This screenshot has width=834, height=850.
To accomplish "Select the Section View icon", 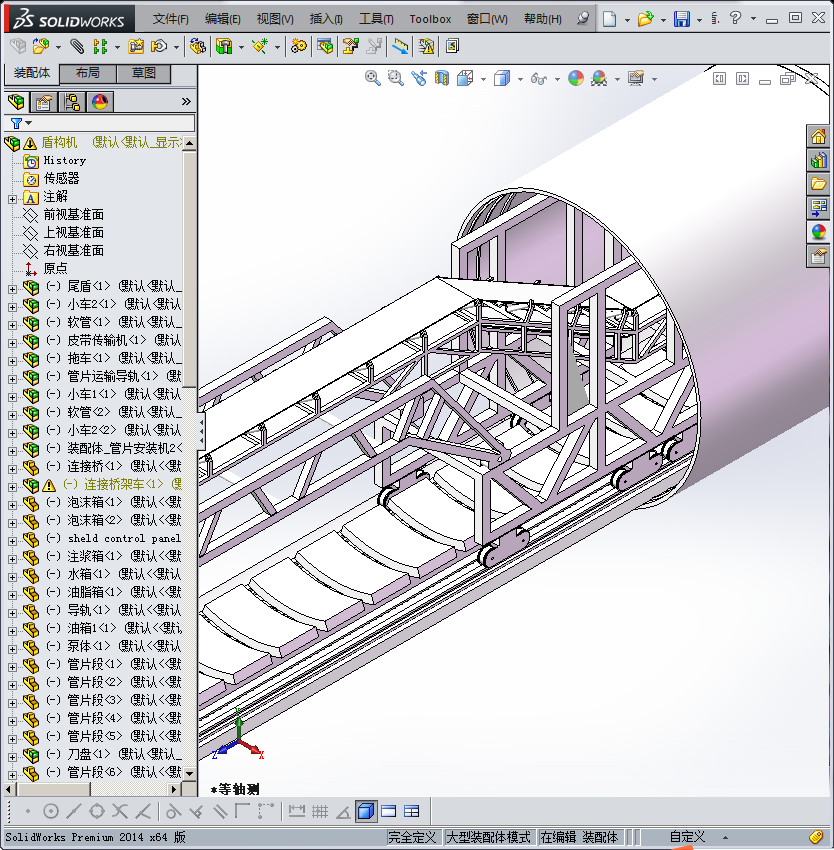I will click(441, 78).
